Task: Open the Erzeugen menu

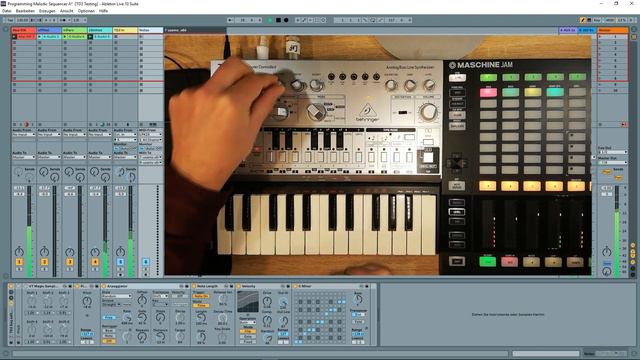Action: tap(47, 11)
